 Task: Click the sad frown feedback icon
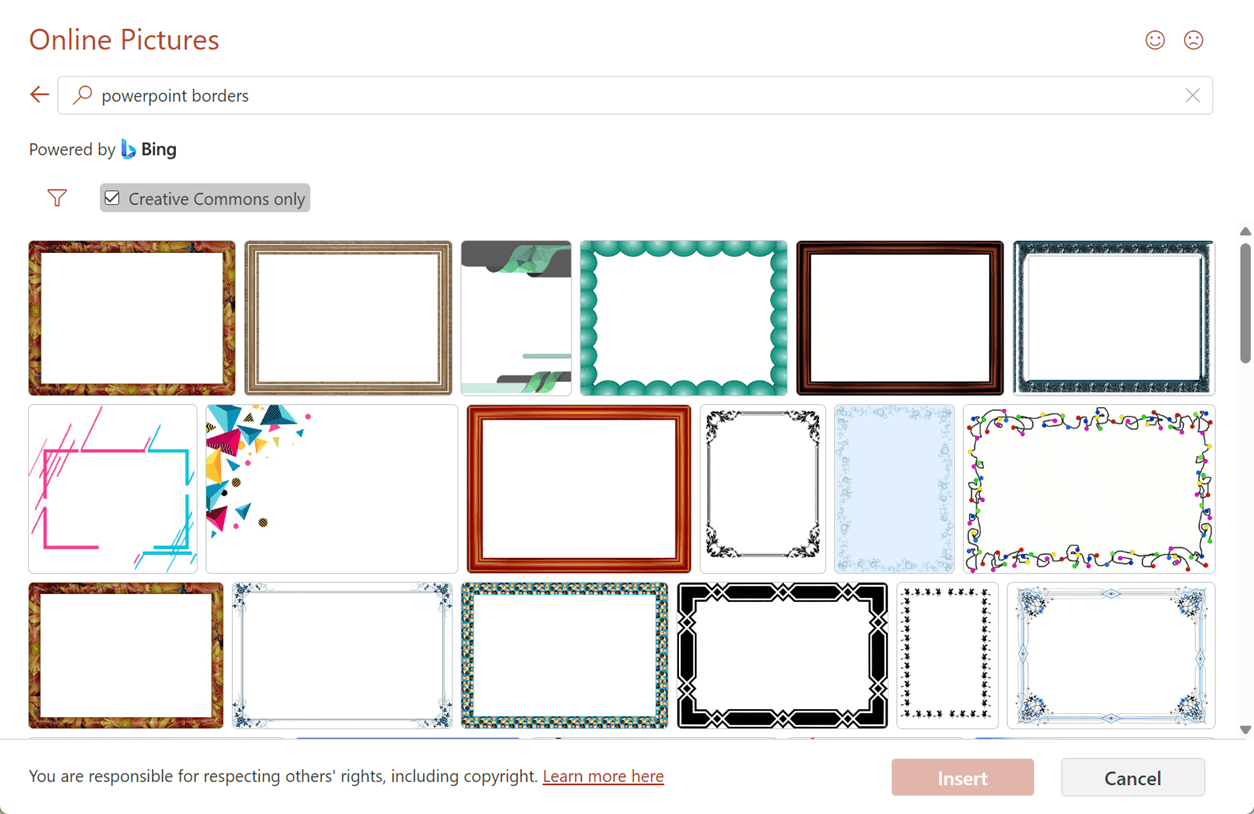click(1193, 40)
